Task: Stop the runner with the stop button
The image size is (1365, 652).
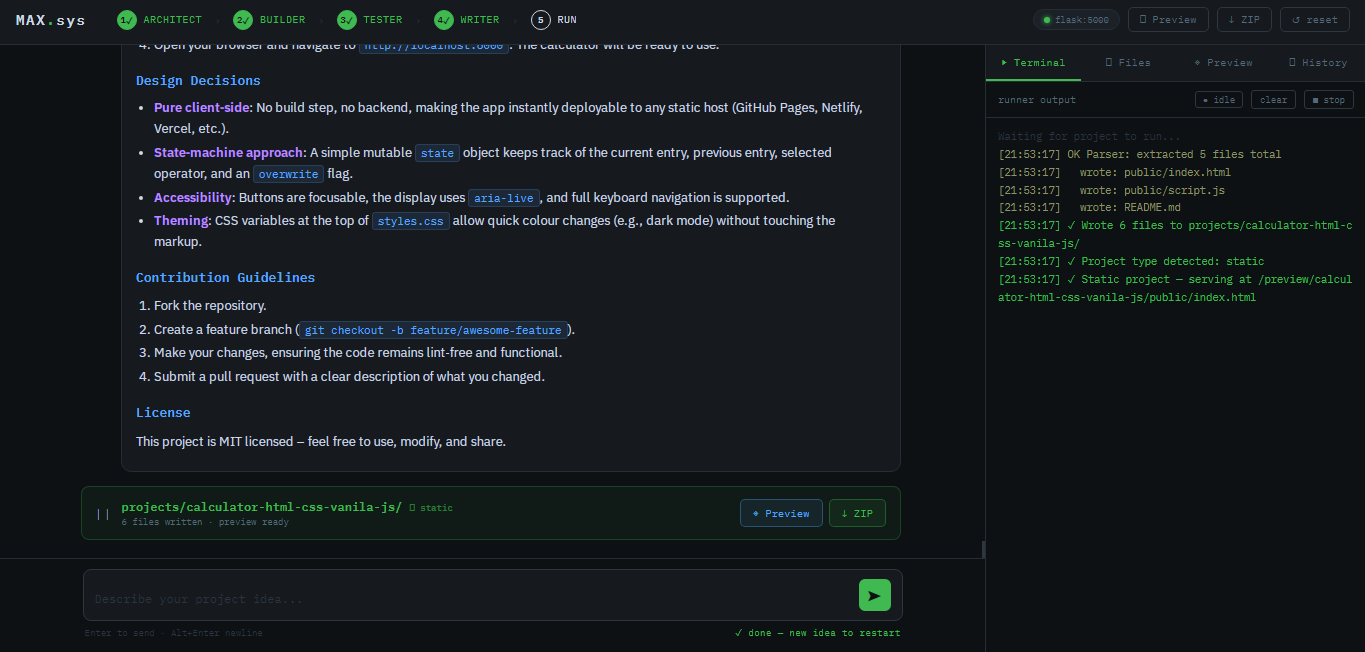Action: coord(1328,100)
